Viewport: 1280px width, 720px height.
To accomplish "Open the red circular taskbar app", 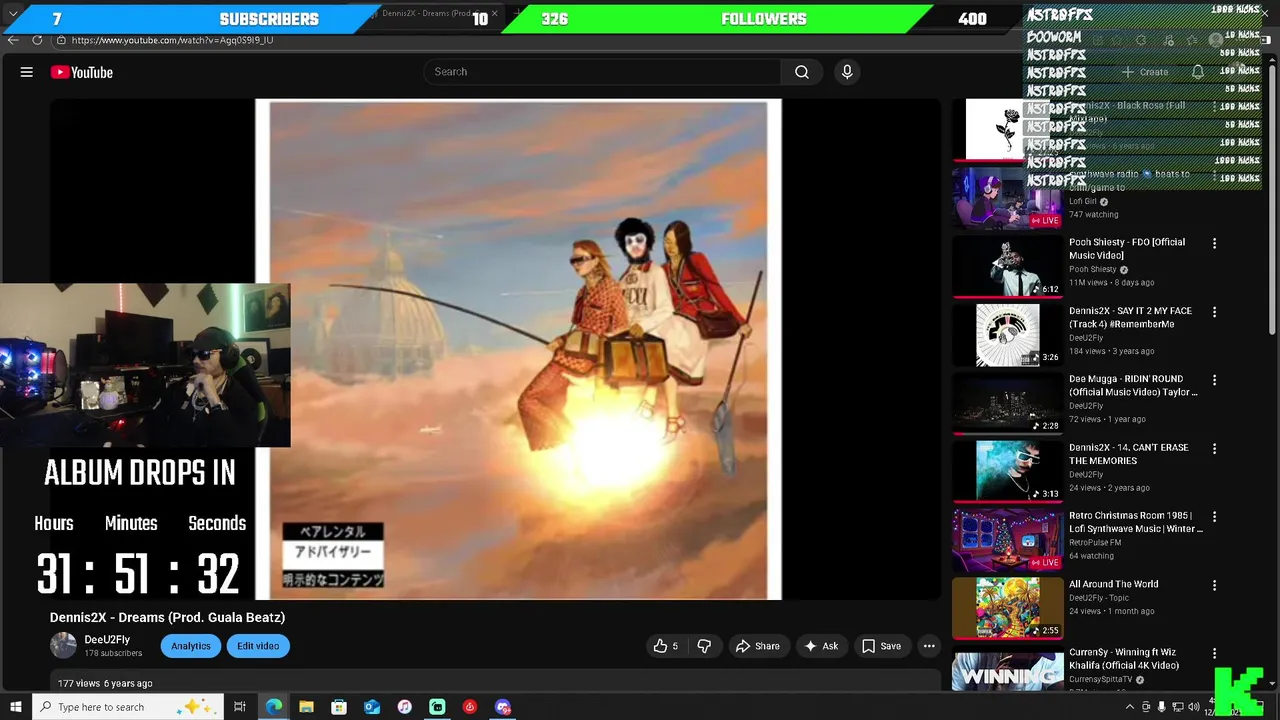I will click(x=470, y=707).
